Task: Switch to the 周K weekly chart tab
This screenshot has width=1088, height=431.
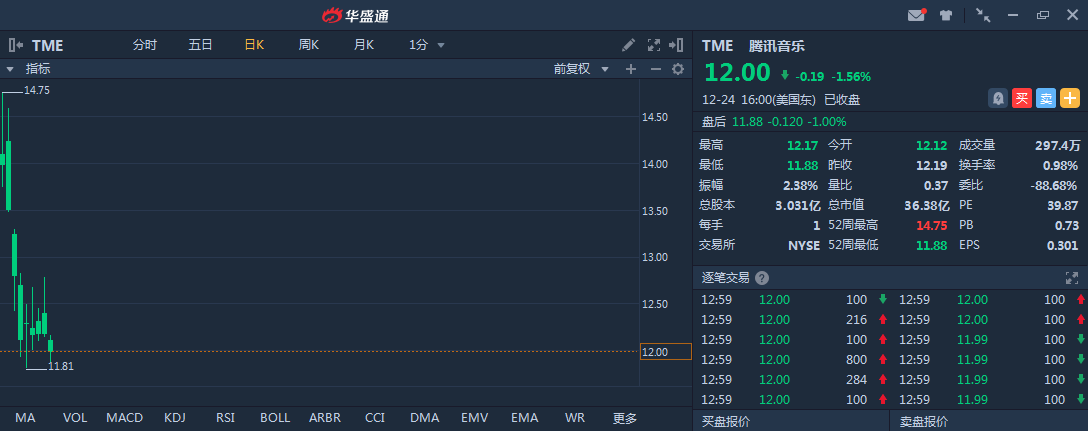Action: (x=308, y=45)
